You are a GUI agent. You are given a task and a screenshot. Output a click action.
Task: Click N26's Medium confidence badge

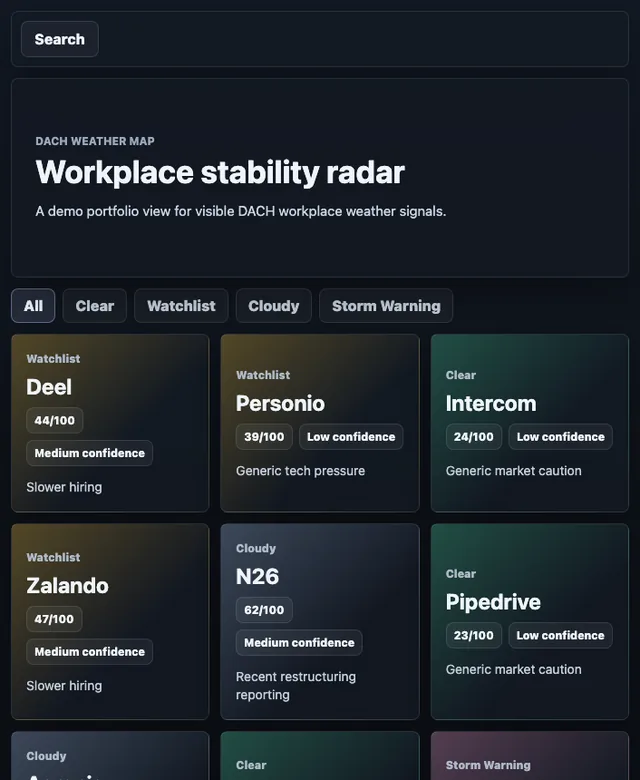coord(299,643)
